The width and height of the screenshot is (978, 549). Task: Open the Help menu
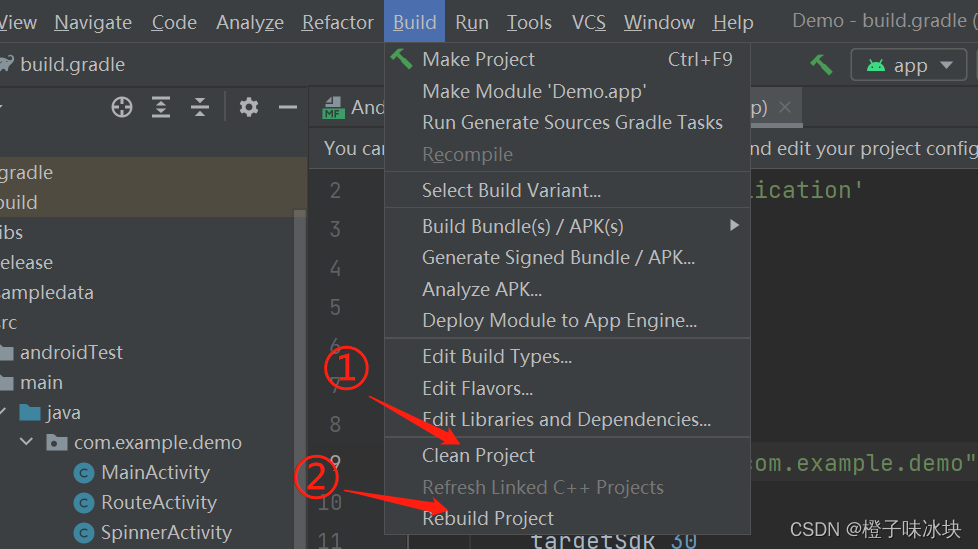pyautogui.click(x=733, y=22)
